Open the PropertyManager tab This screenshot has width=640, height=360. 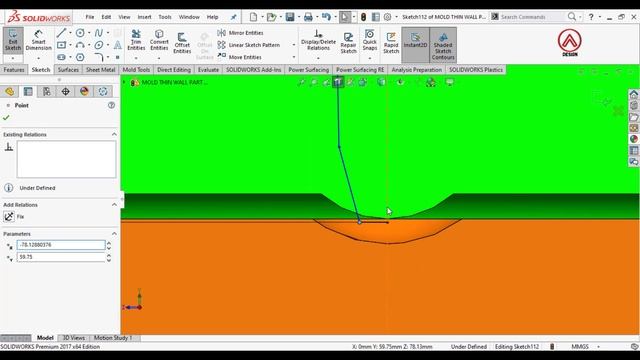(28, 91)
